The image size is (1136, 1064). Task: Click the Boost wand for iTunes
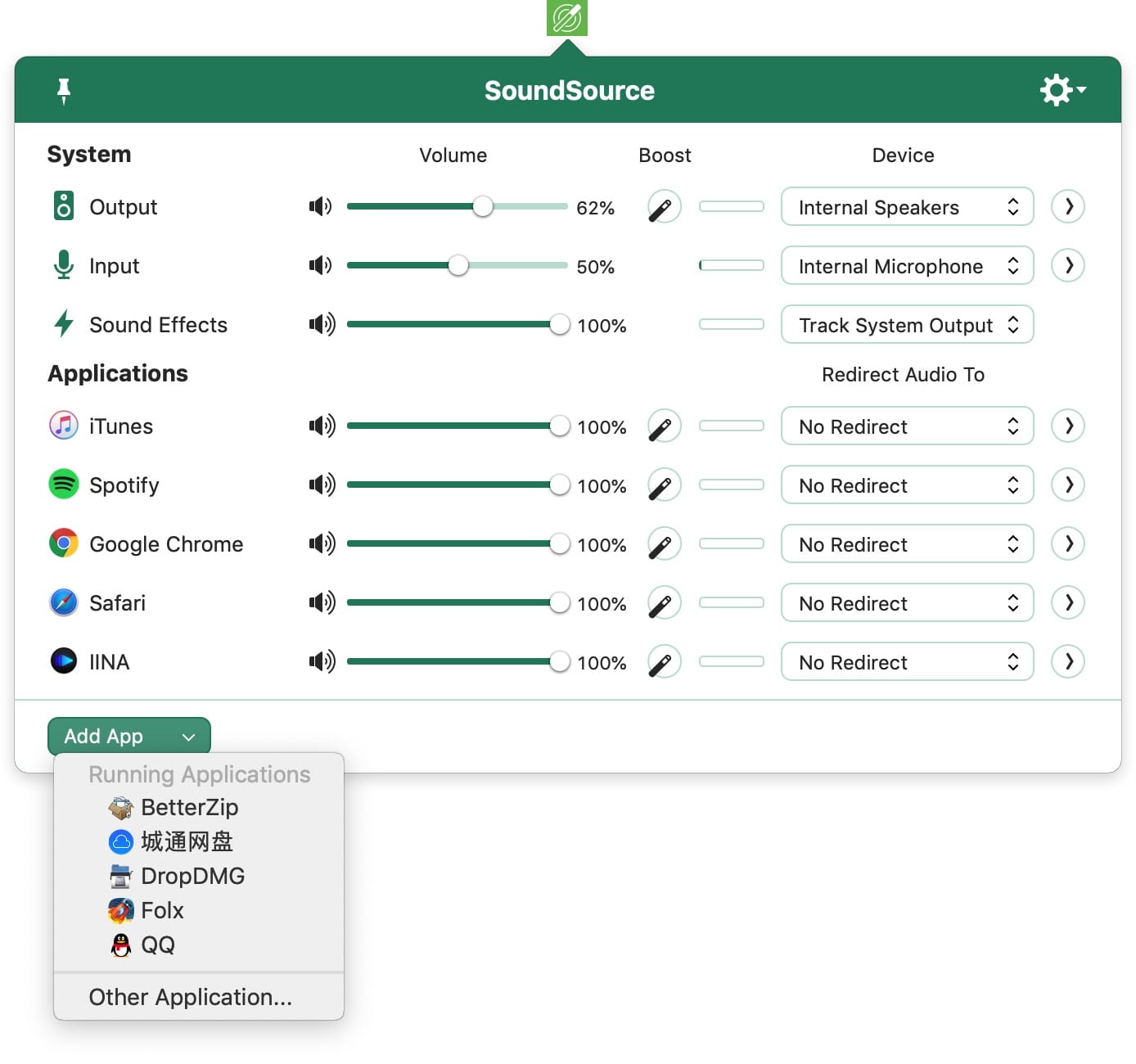click(664, 426)
